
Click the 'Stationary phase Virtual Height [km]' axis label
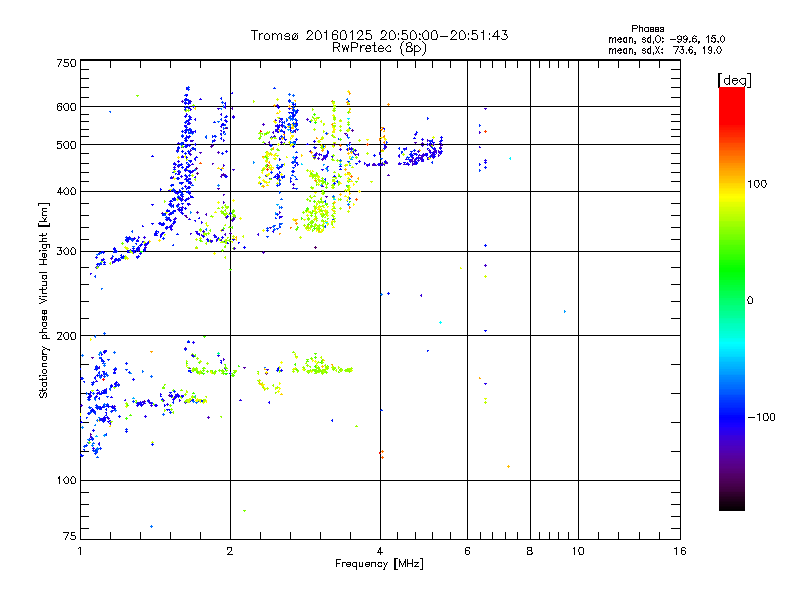point(44,300)
